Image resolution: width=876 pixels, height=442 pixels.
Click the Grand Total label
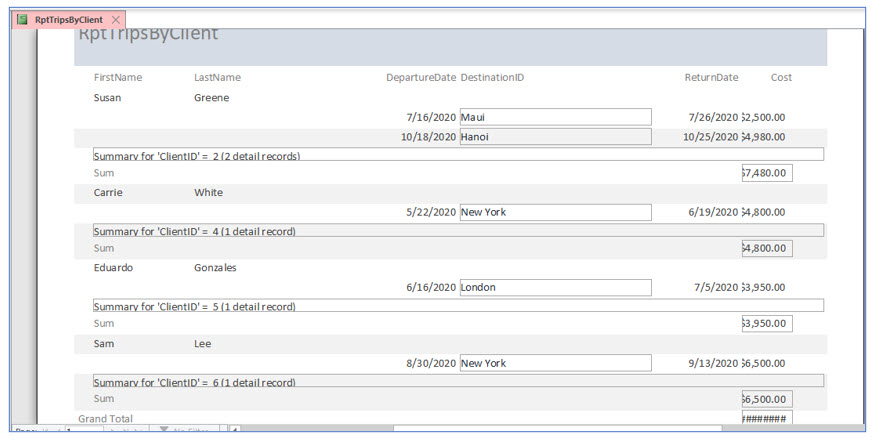coord(106,419)
